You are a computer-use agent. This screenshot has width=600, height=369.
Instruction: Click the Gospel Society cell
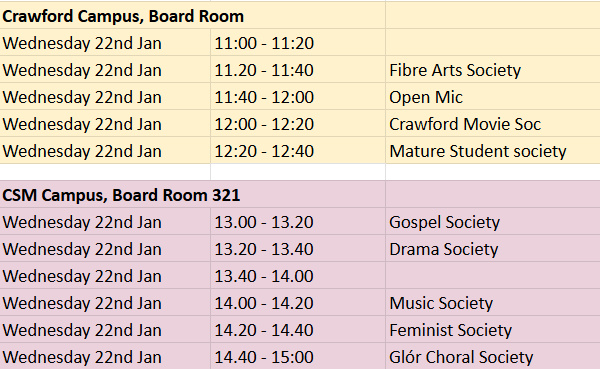(x=493, y=222)
